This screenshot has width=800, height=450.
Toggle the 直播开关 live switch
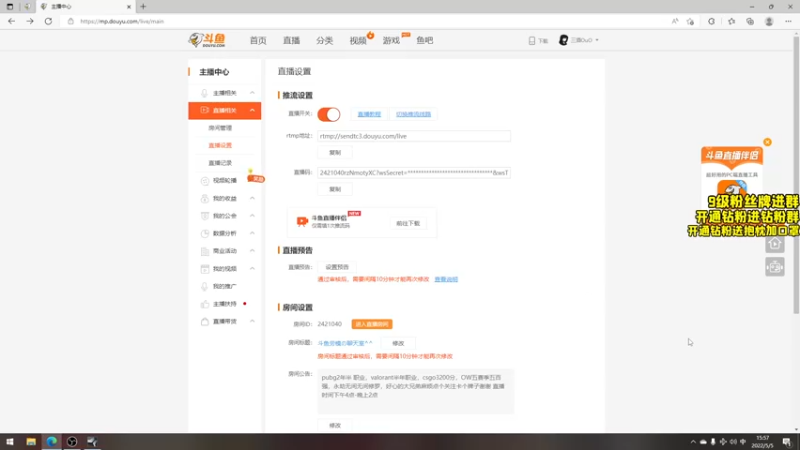329,114
